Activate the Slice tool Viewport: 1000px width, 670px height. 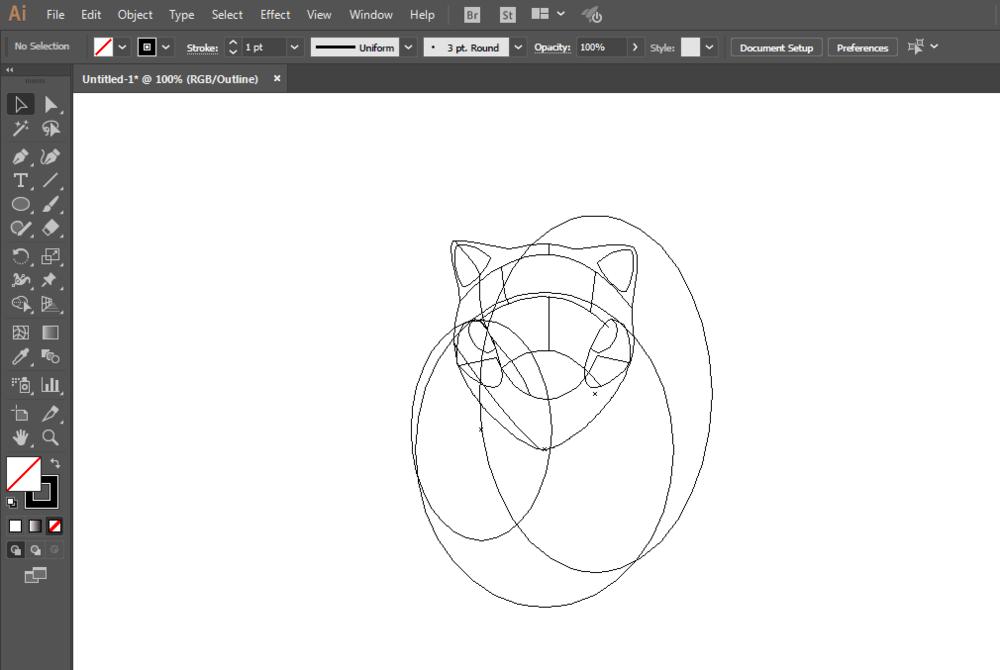(x=50, y=414)
